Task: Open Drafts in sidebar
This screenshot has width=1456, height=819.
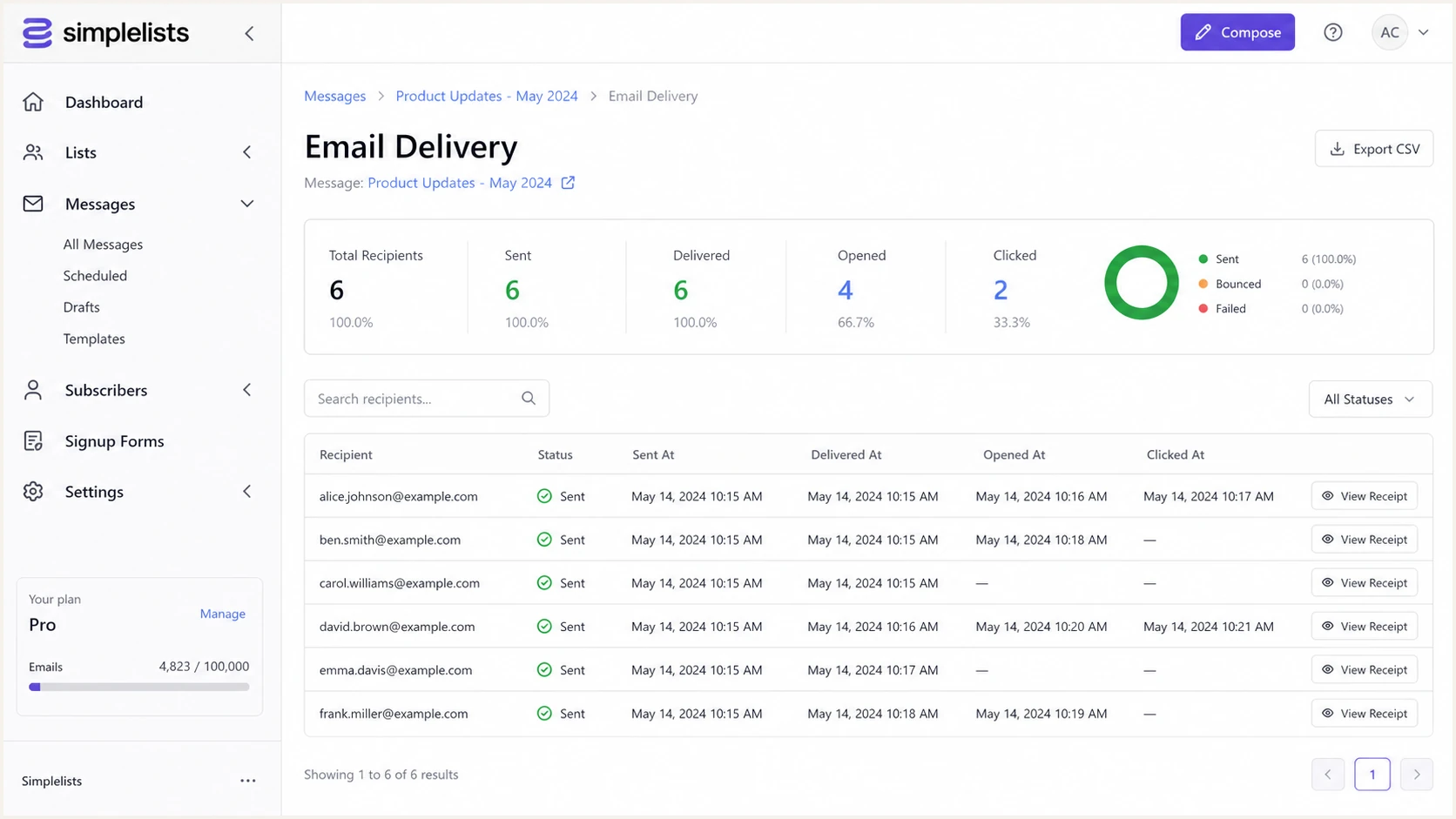Action: [x=81, y=307]
